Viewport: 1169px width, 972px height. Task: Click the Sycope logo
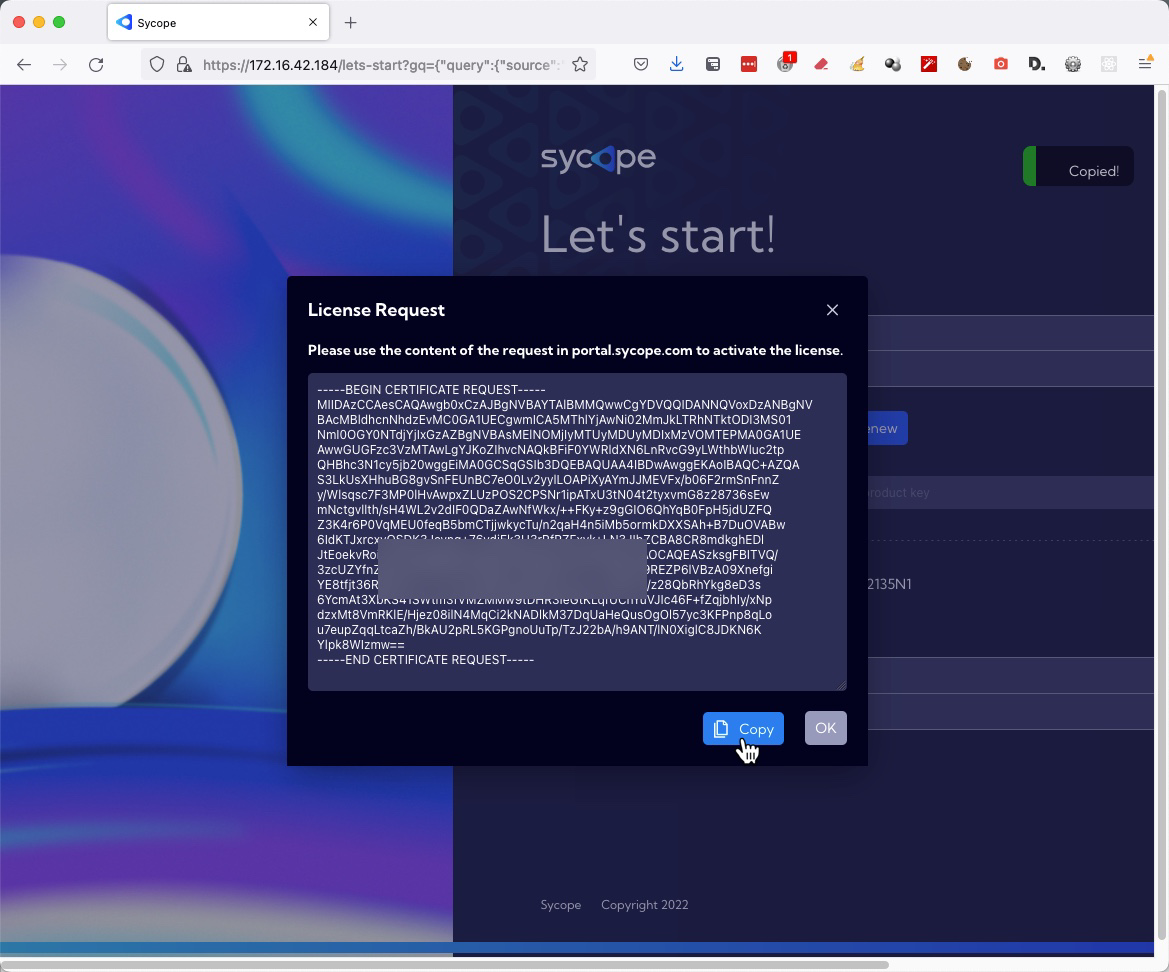598,158
